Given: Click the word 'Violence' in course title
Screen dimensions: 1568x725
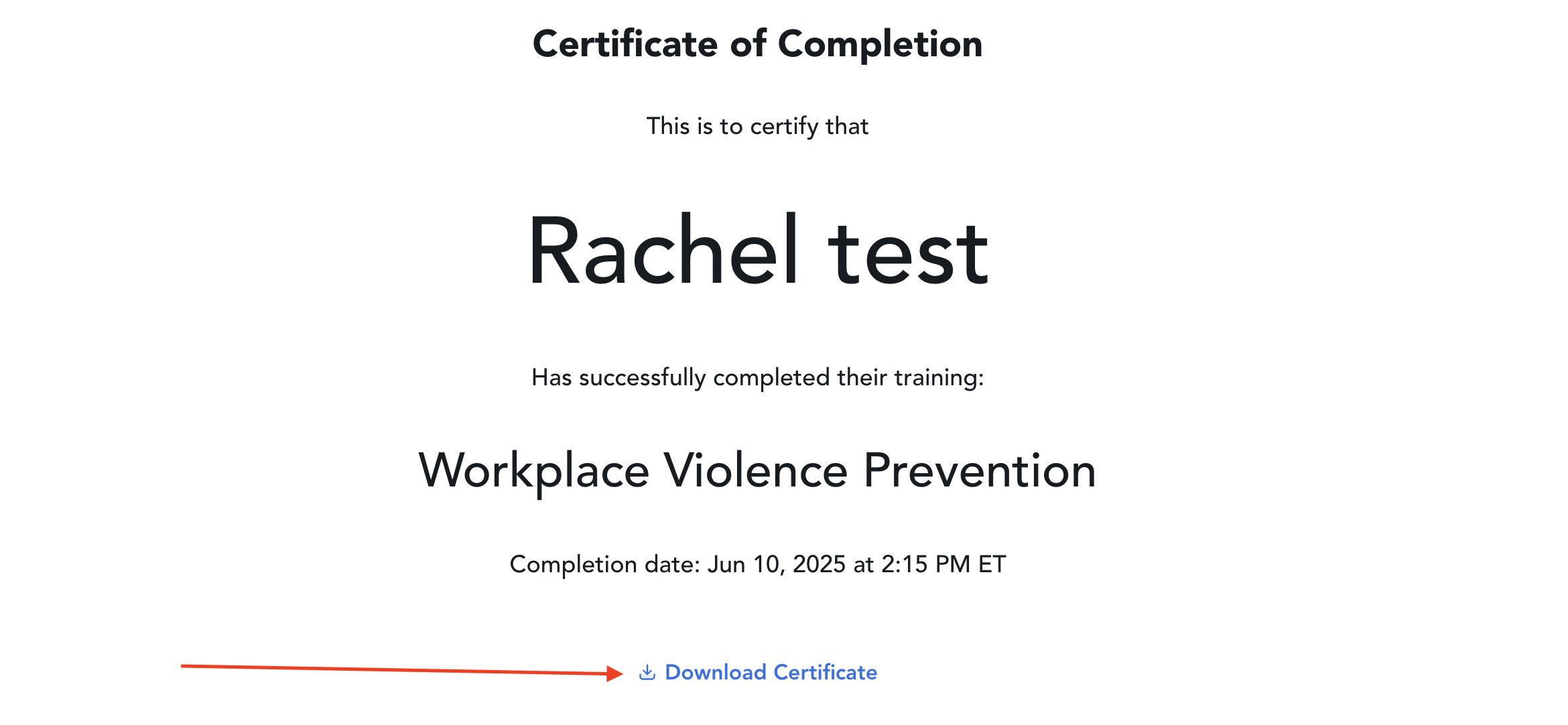Looking at the screenshot, I should (756, 470).
